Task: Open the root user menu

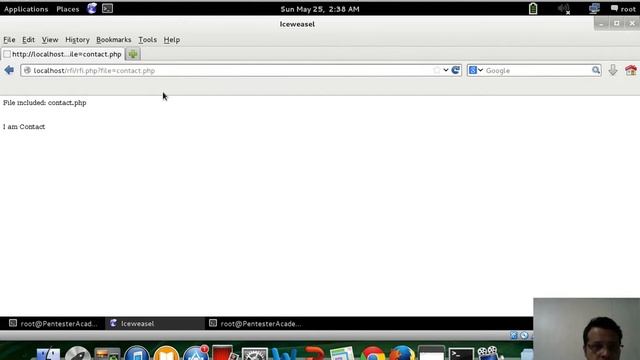Action: point(623,9)
